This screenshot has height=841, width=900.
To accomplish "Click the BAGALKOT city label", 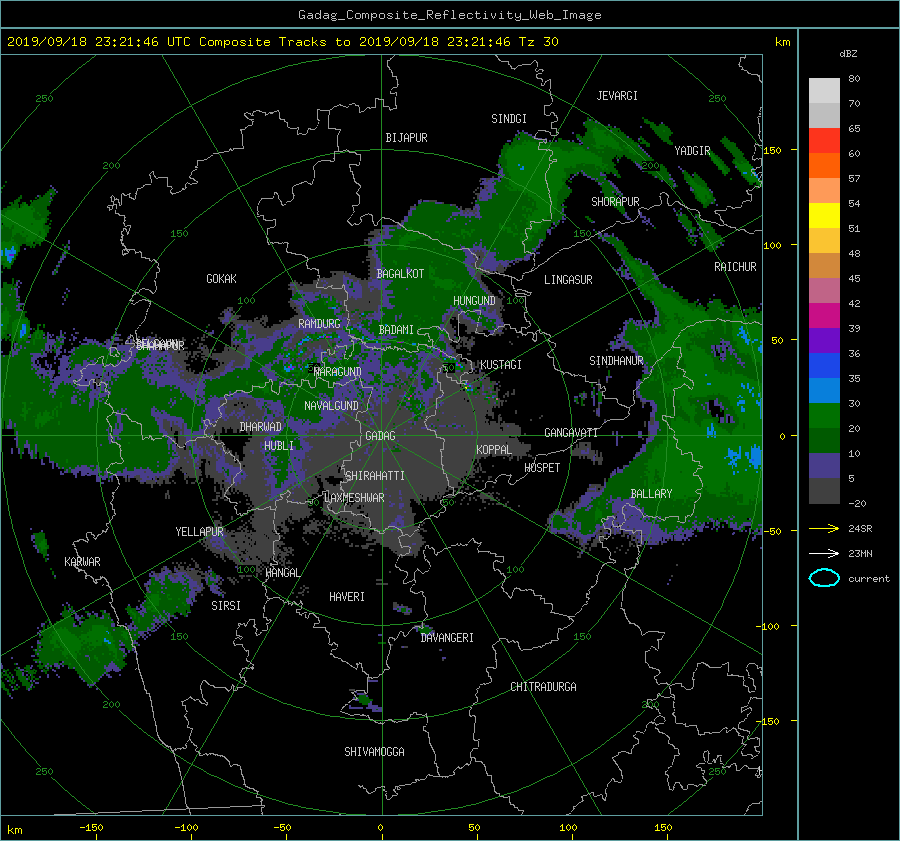I will pos(400,274).
